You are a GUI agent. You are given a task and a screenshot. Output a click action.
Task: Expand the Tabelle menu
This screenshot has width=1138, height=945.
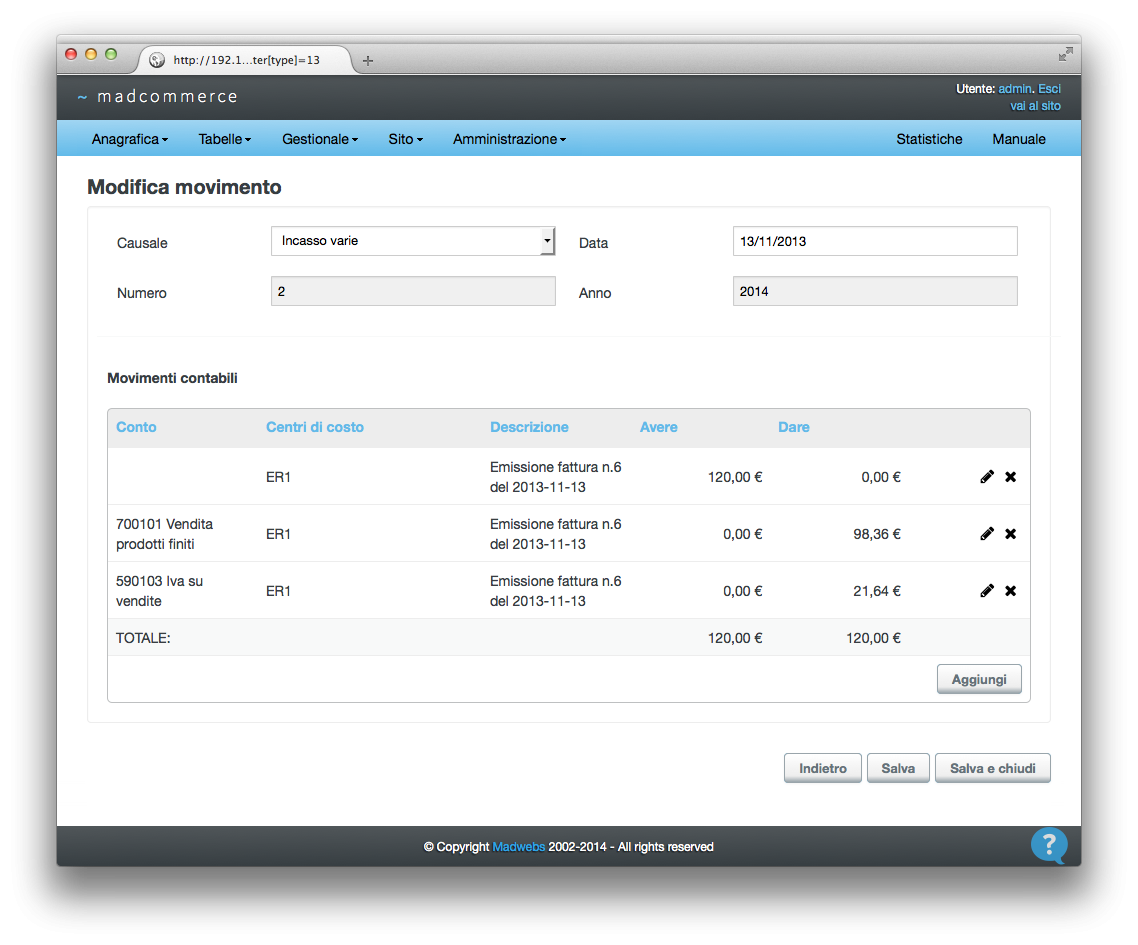224,139
